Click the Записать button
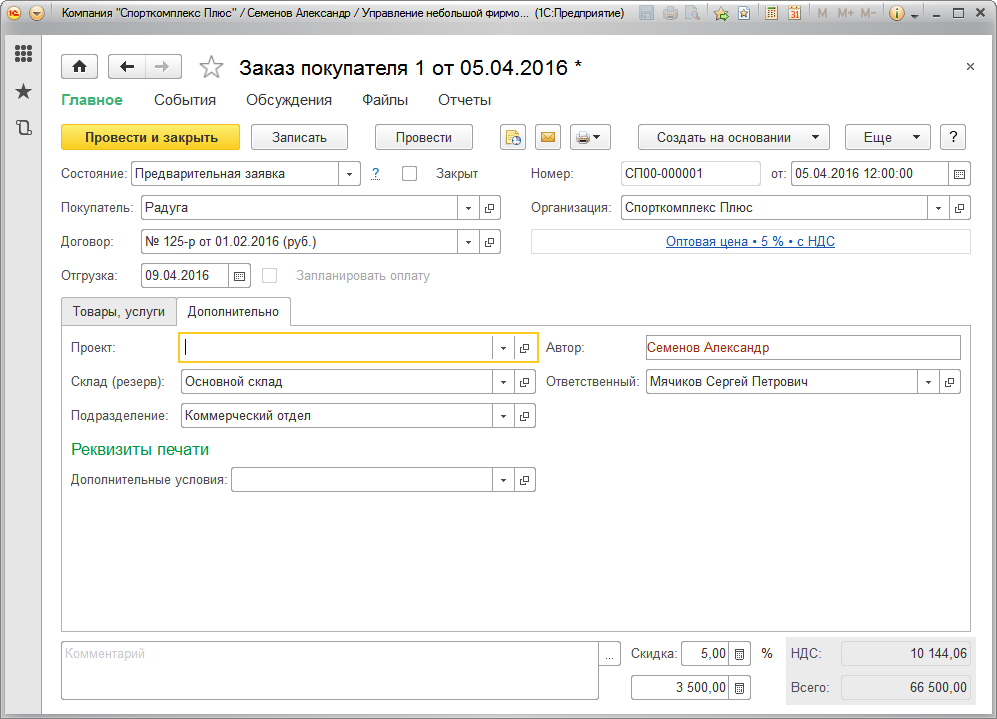Image resolution: width=997 pixels, height=719 pixels. pyautogui.click(x=299, y=137)
